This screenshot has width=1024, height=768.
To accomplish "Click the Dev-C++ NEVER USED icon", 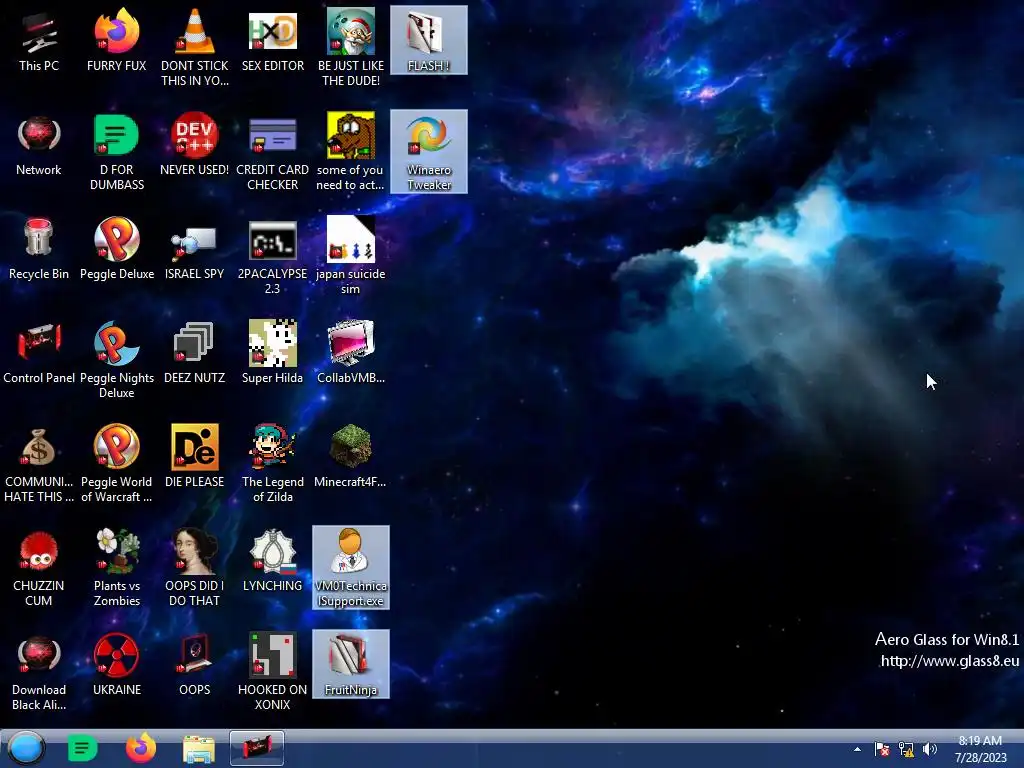I will 195,145.
